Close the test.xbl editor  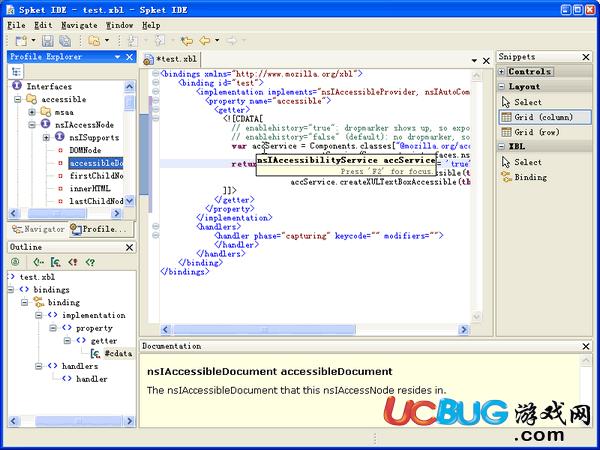486,60
